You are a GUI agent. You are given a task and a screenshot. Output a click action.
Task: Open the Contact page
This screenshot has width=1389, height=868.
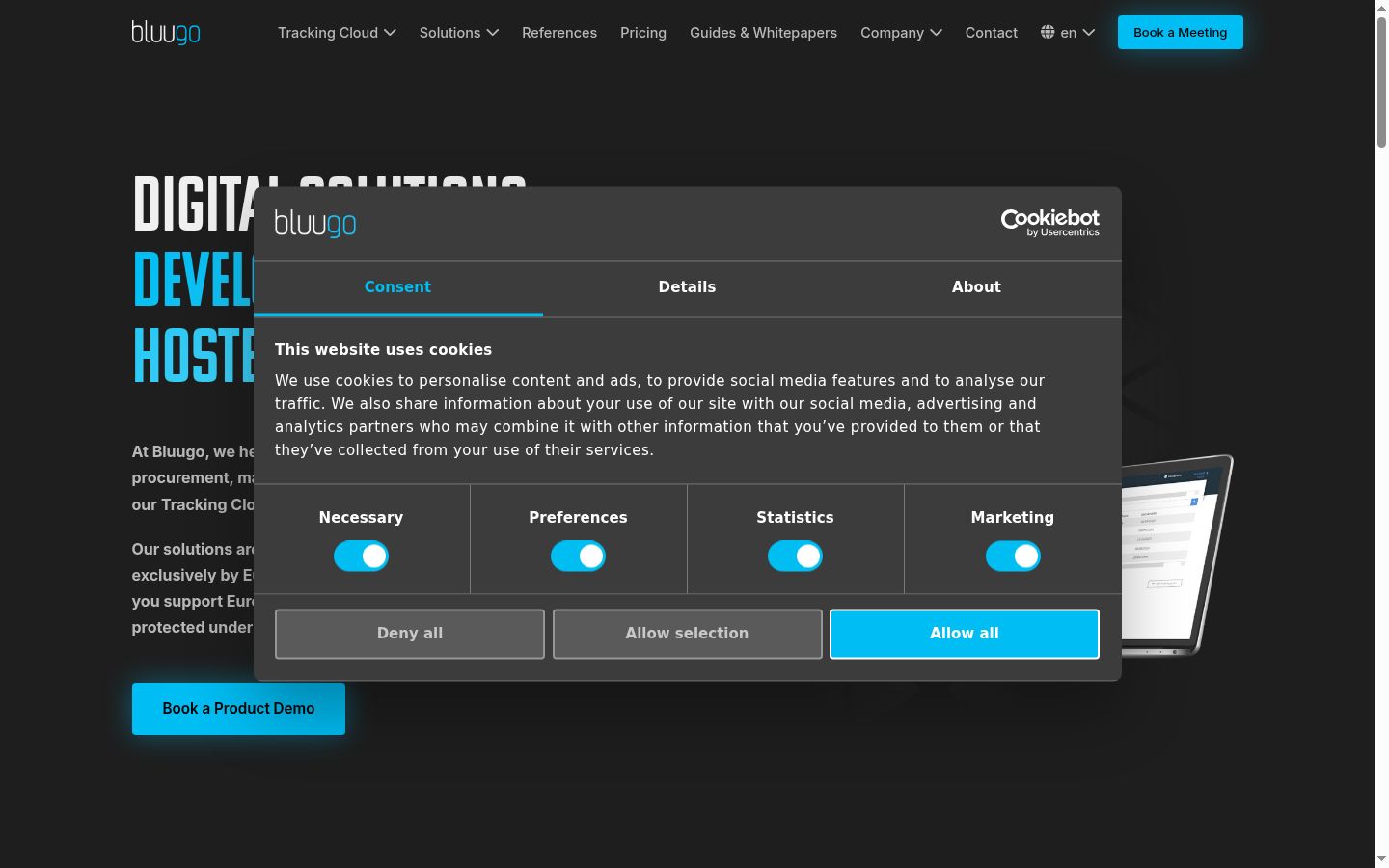pos(992,33)
